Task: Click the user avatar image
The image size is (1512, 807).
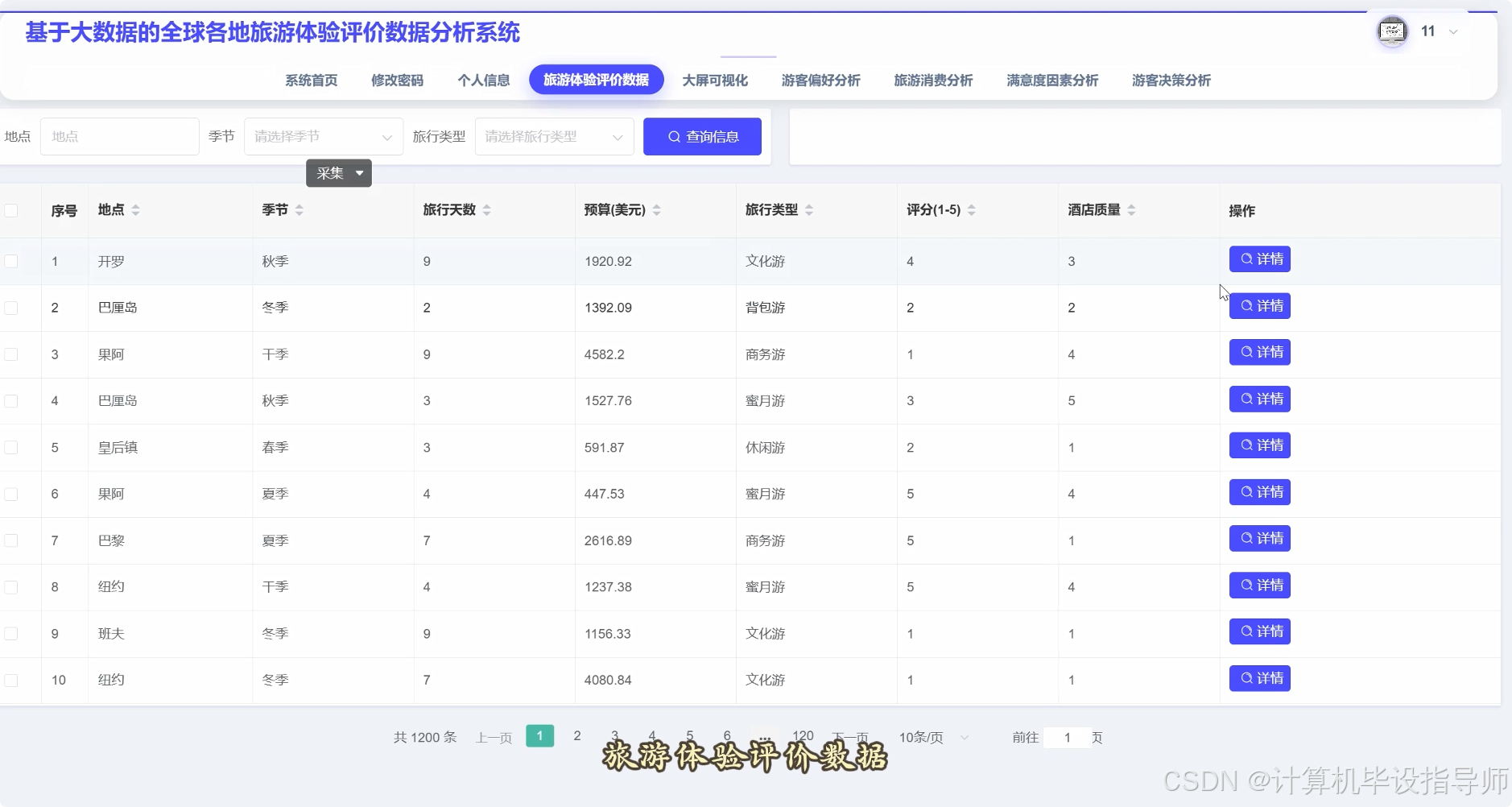Action: click(1392, 31)
